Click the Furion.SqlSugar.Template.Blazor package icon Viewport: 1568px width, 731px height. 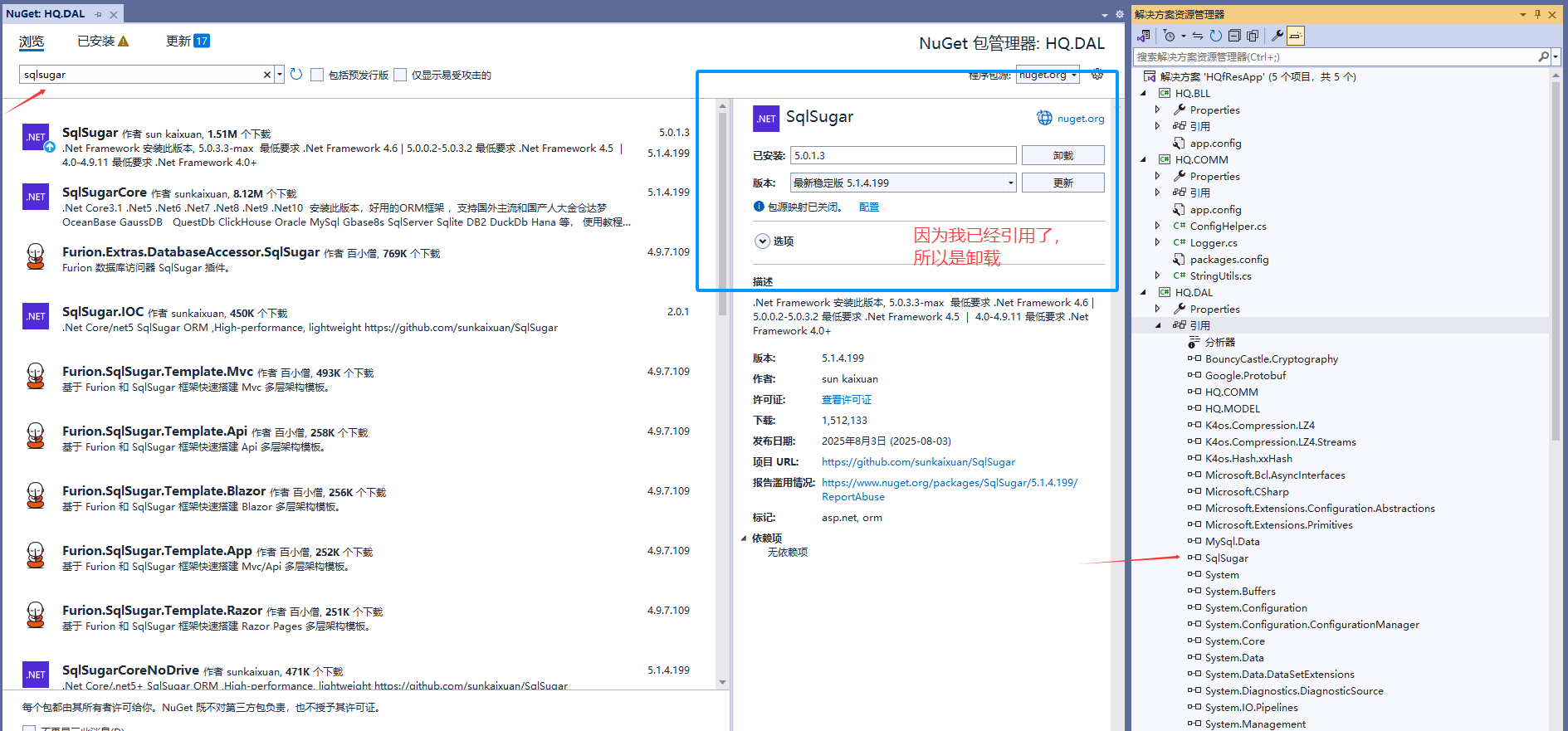click(36, 495)
